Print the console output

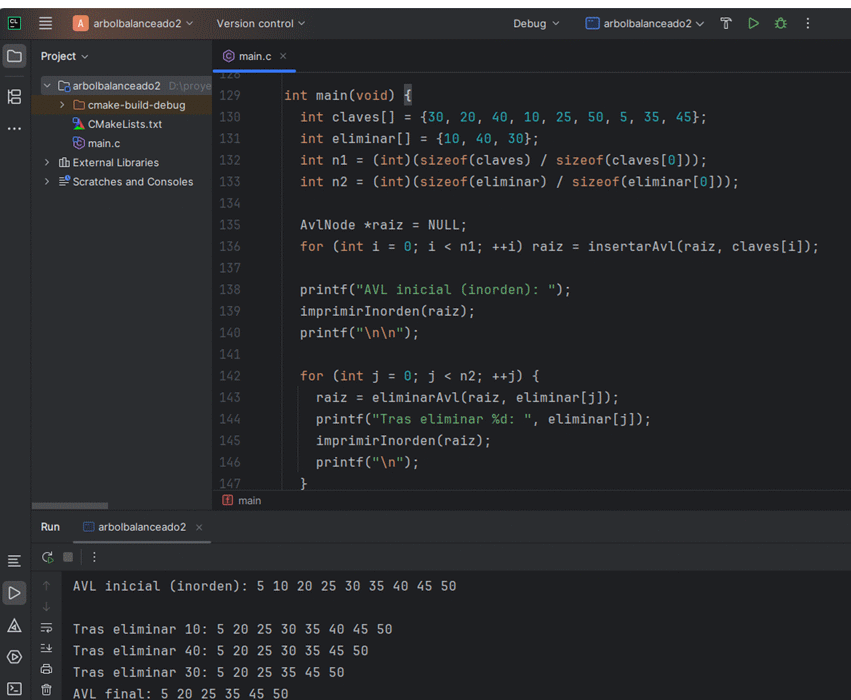46,669
